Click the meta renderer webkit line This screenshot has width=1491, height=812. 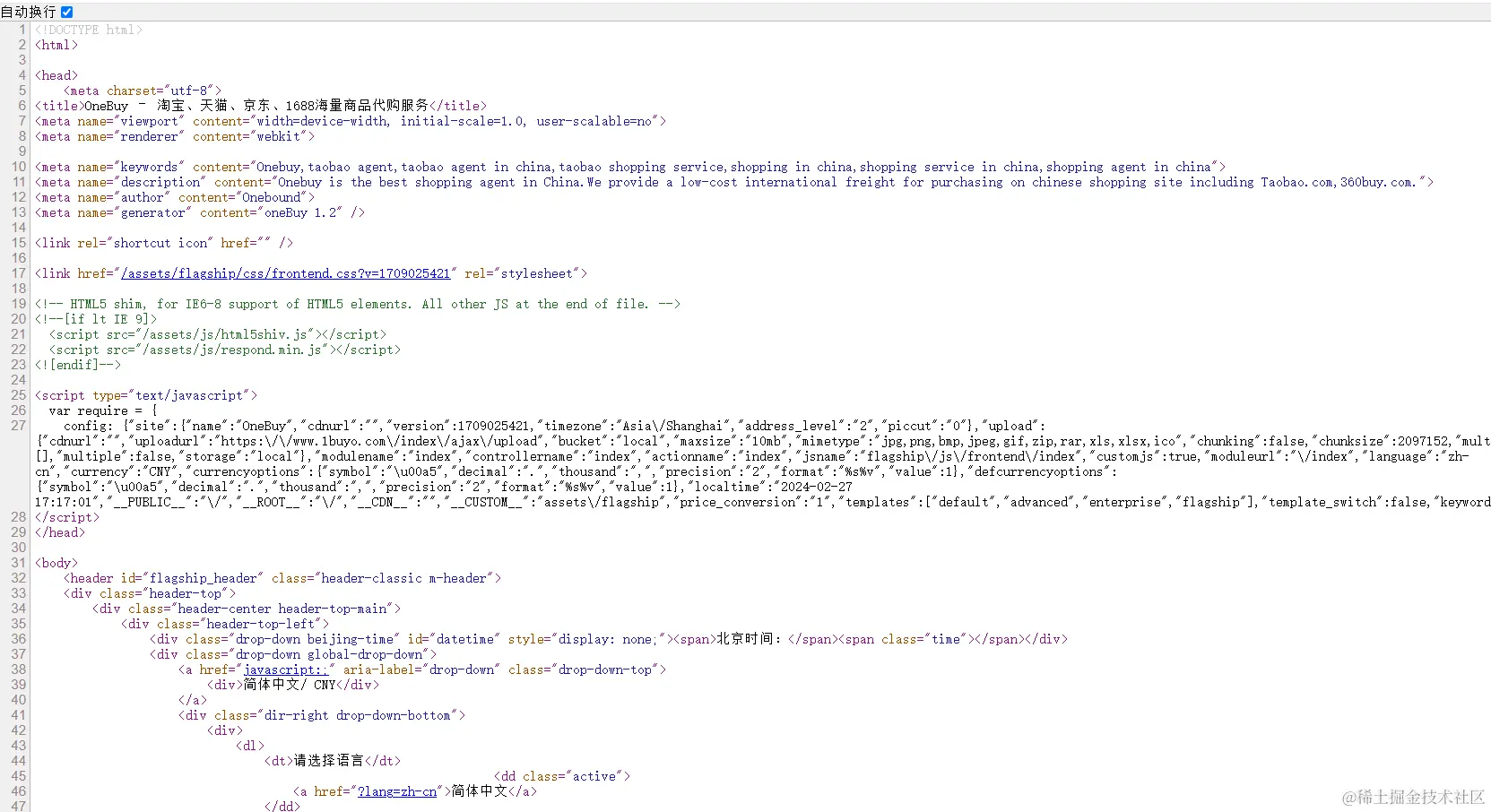175,136
